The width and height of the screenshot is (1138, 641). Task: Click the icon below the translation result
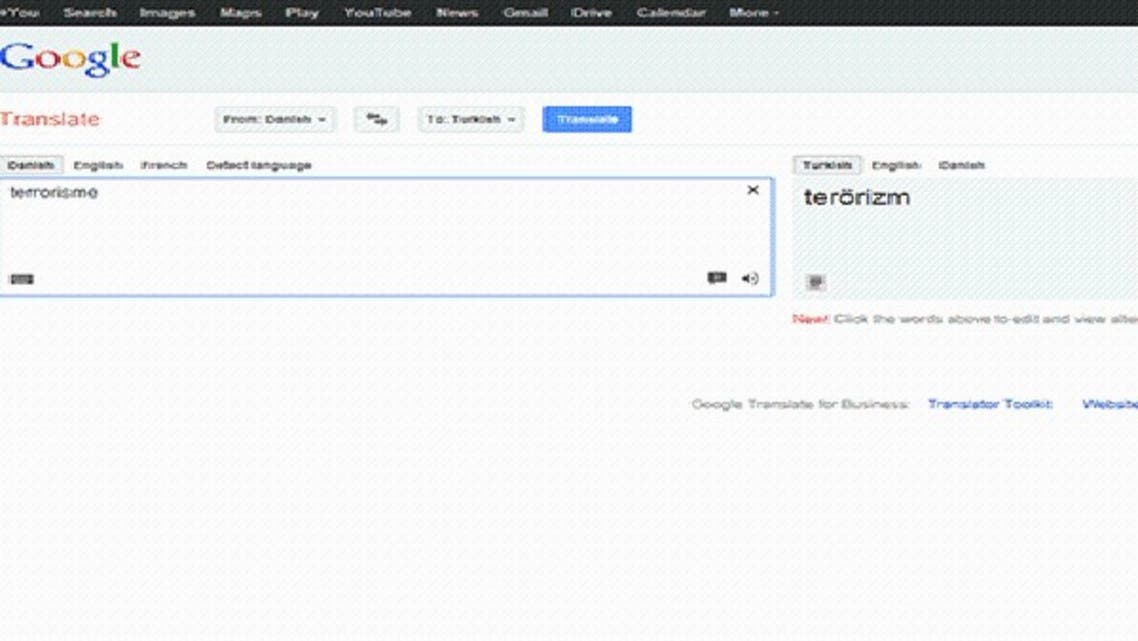816,282
